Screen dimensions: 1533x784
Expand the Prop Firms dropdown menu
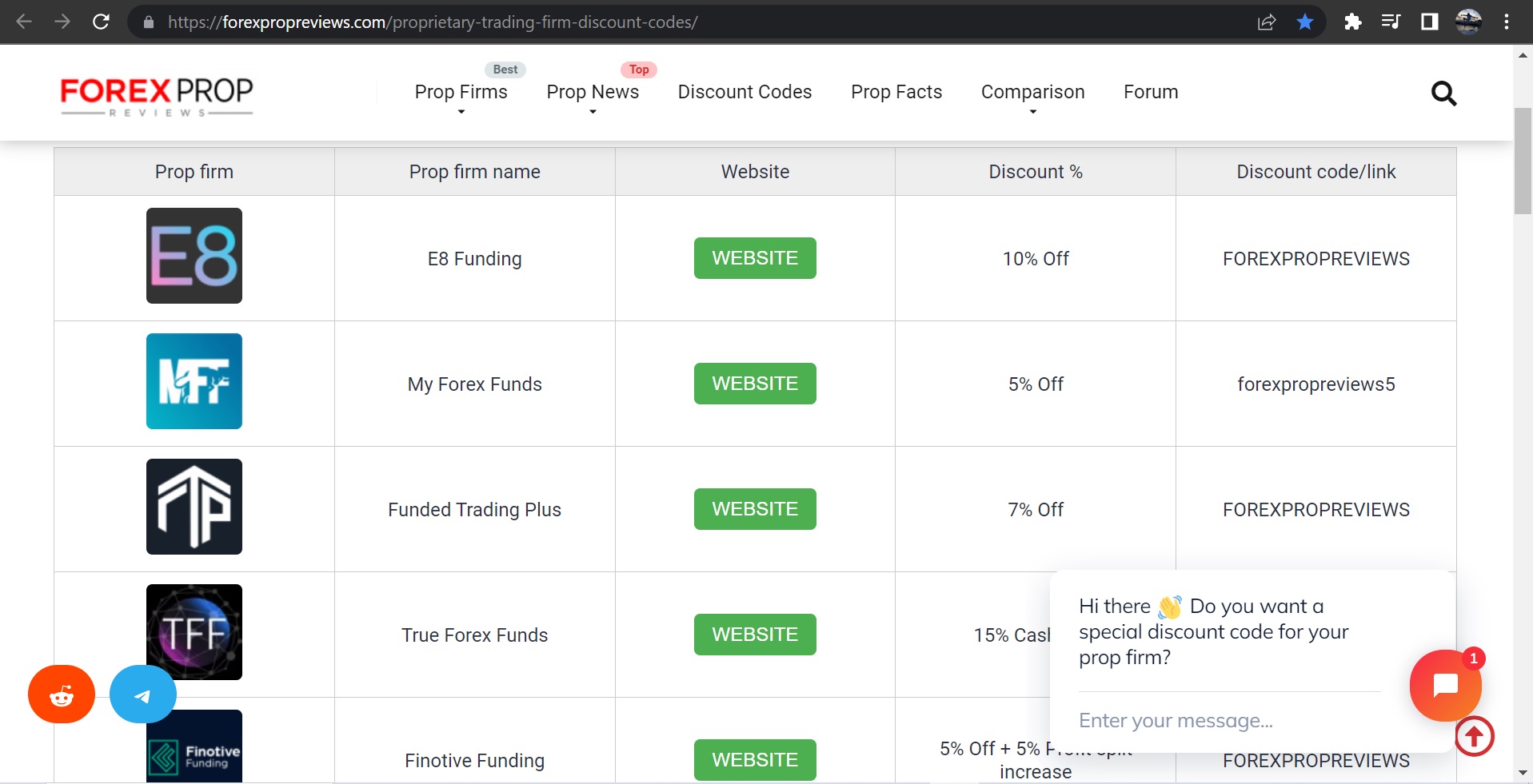(x=461, y=93)
